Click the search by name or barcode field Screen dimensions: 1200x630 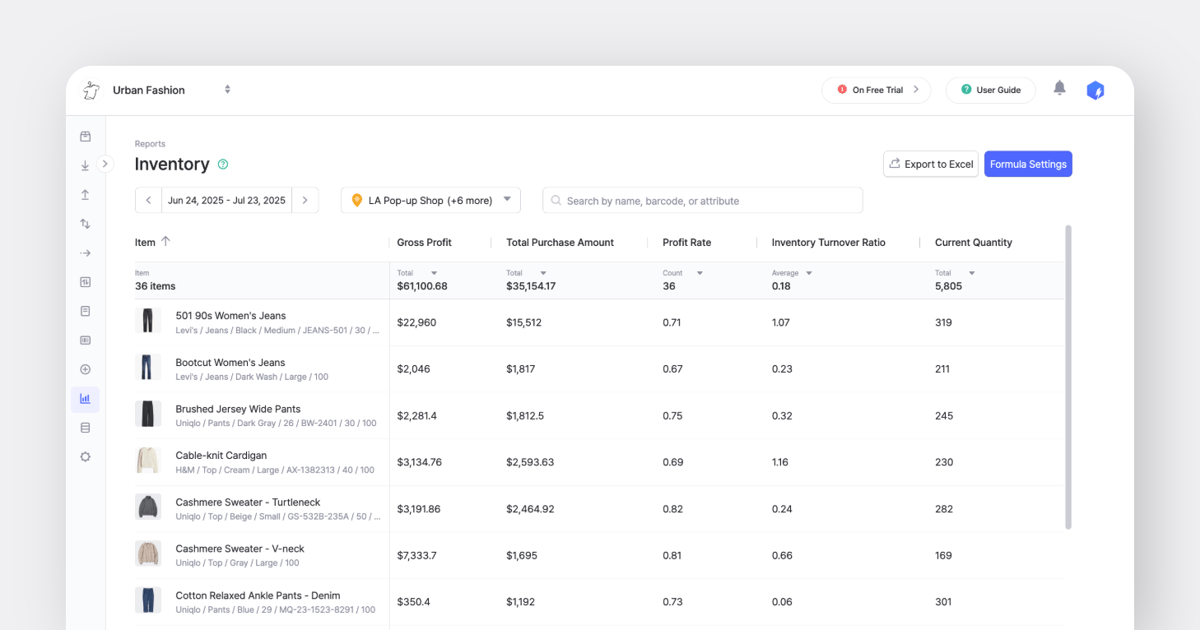(702, 200)
